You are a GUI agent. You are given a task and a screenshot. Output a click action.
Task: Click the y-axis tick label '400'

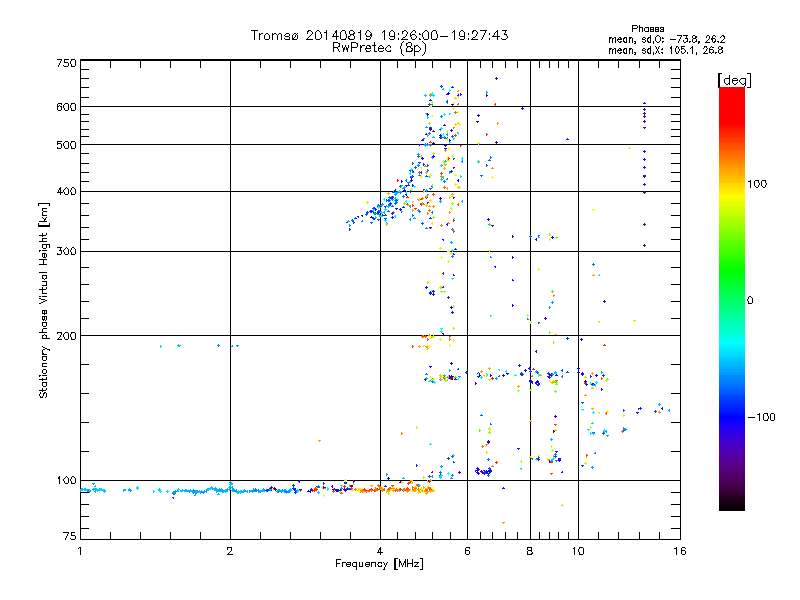(x=66, y=192)
